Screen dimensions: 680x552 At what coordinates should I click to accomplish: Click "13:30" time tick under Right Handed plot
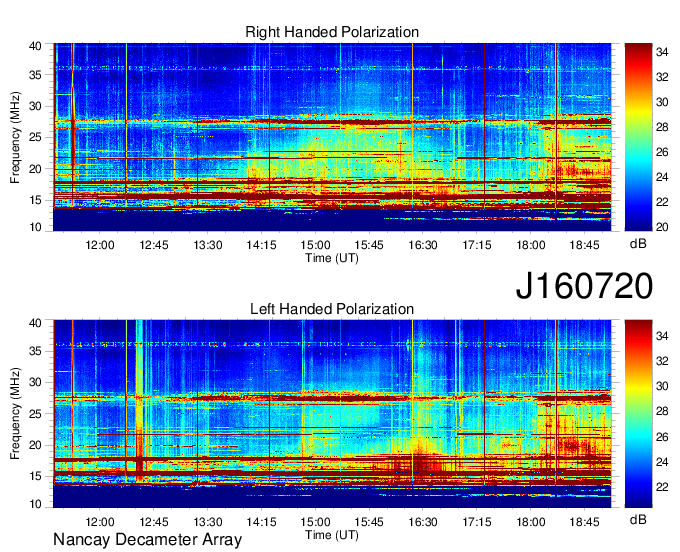pyautogui.click(x=208, y=245)
